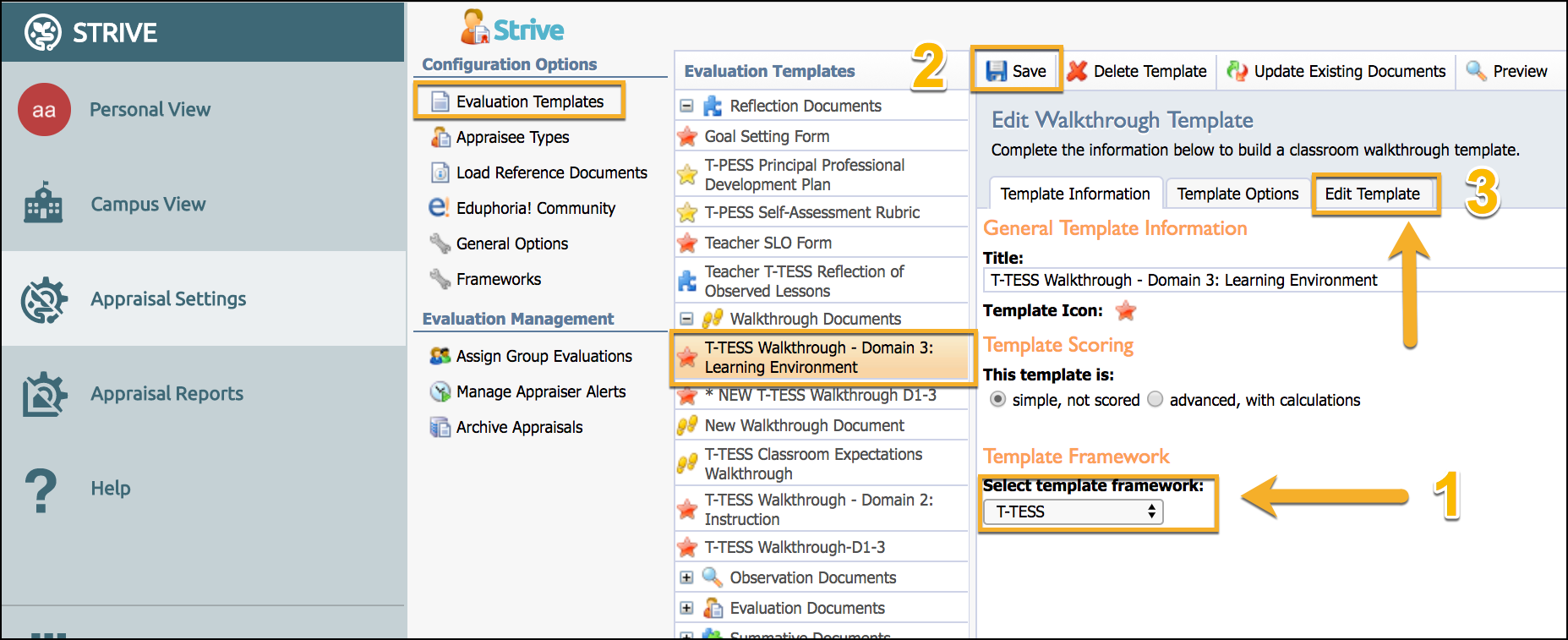Select 'T-TESS Classroom Expectations Walkthrough'
Viewport: 1568px width, 640px height.
coord(822,463)
